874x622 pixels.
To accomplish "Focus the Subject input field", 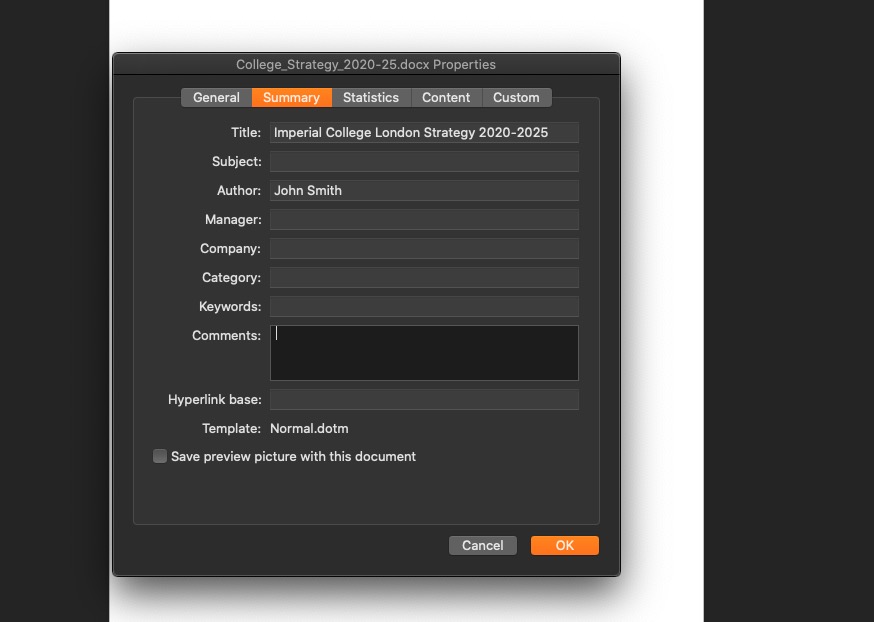I will point(424,161).
